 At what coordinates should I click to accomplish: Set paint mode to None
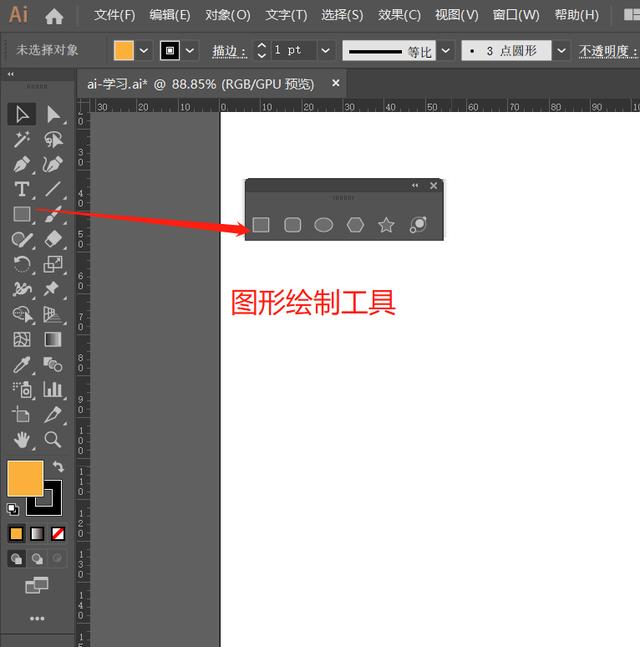click(x=58, y=534)
